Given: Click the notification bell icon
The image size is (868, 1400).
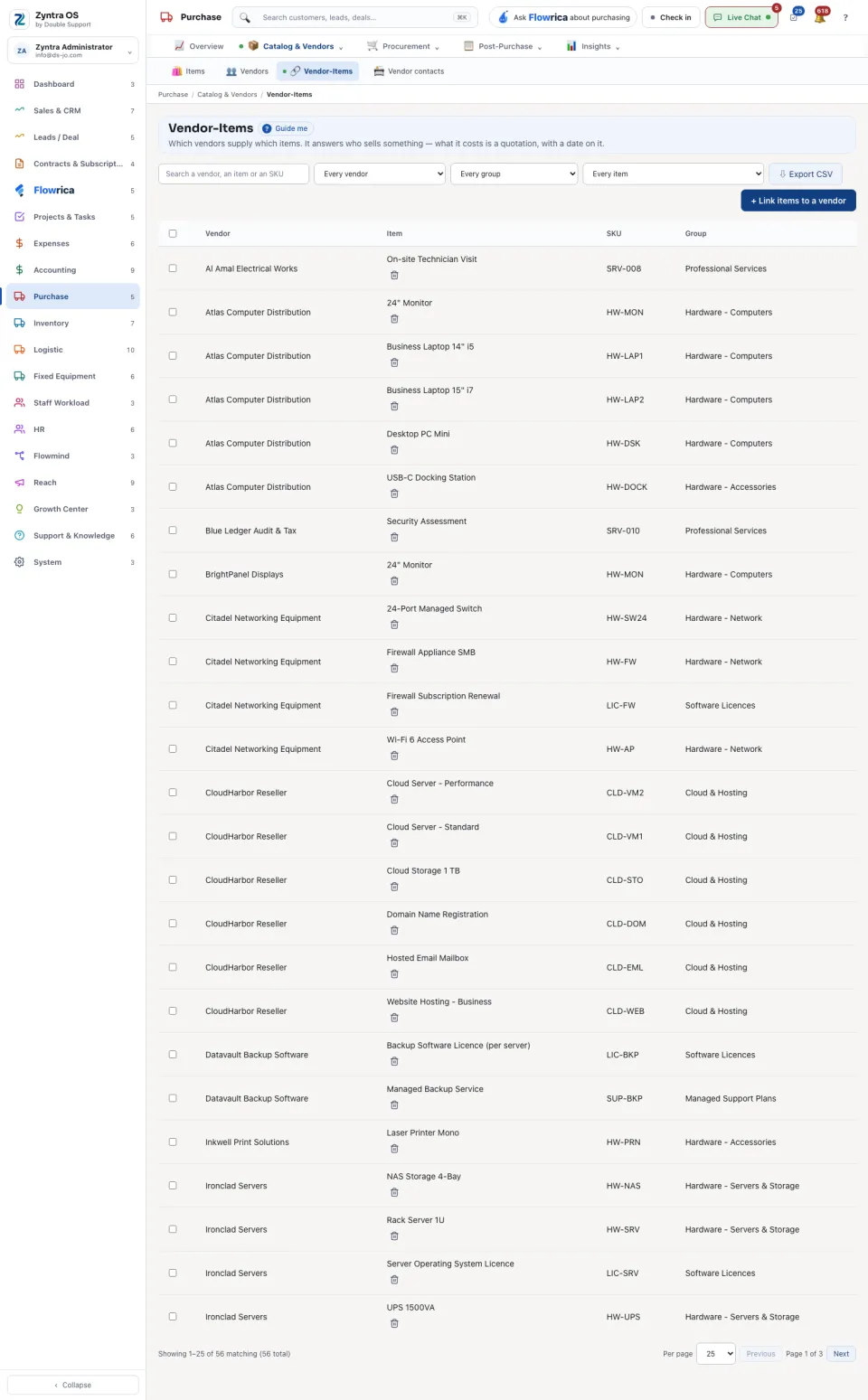Looking at the screenshot, I should [820, 17].
